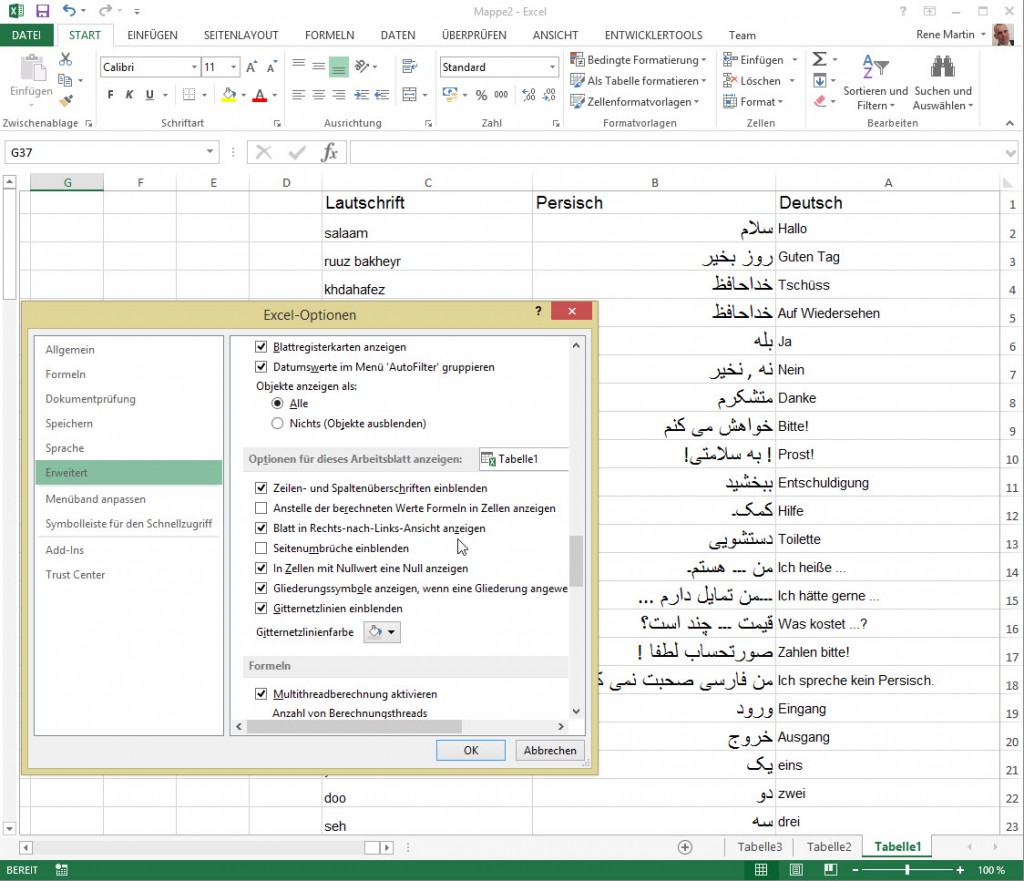
Task: Select column G header
Action: 67,183
